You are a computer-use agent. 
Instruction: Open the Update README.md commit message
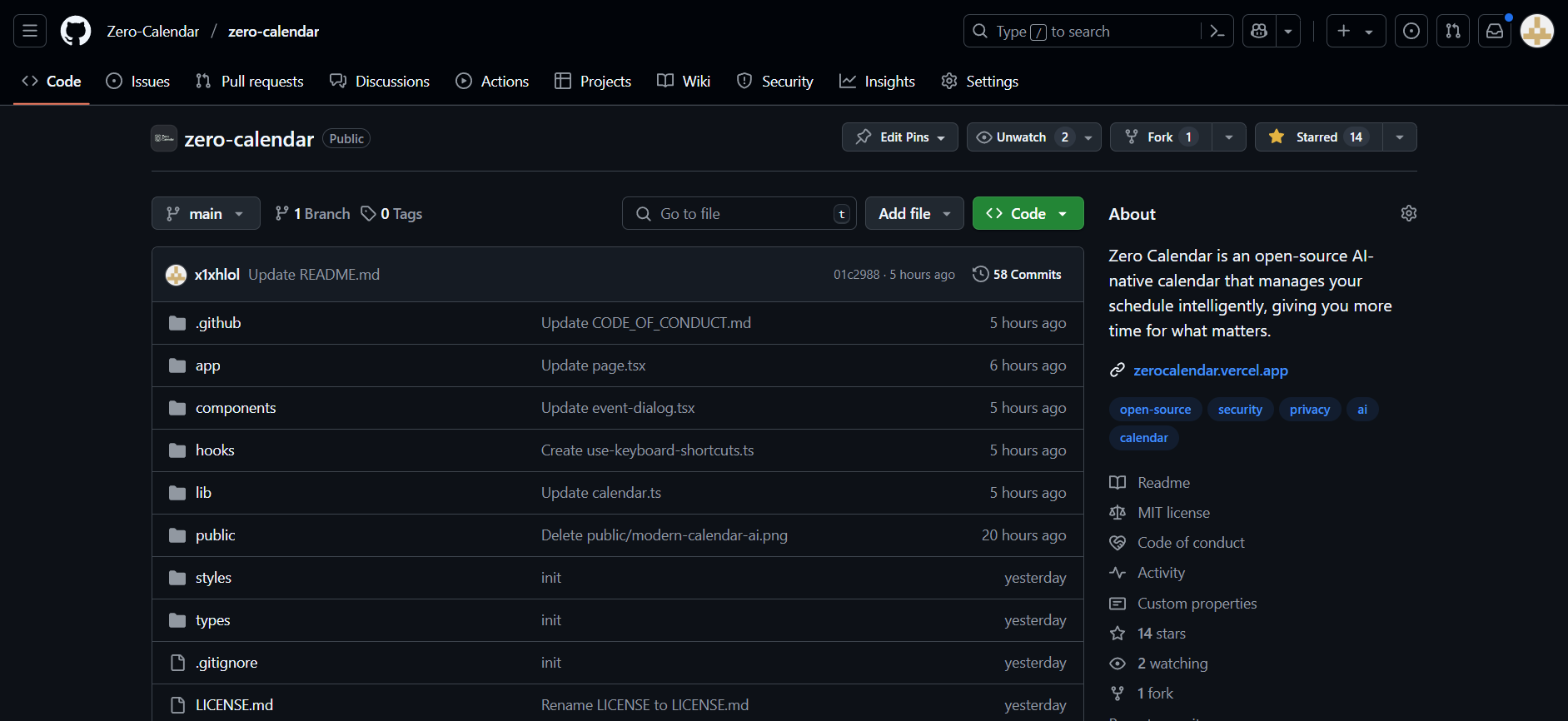314,274
